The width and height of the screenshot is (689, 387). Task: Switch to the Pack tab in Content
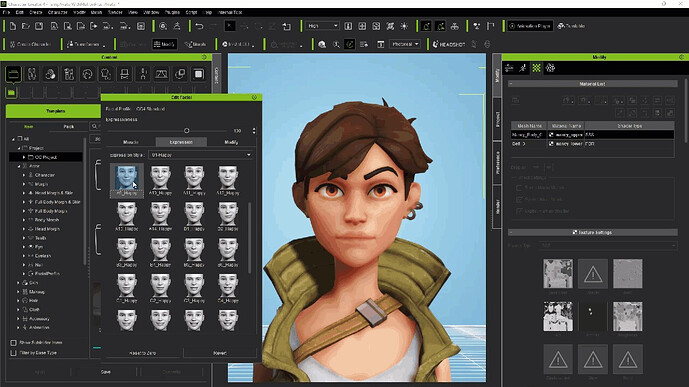click(69, 127)
